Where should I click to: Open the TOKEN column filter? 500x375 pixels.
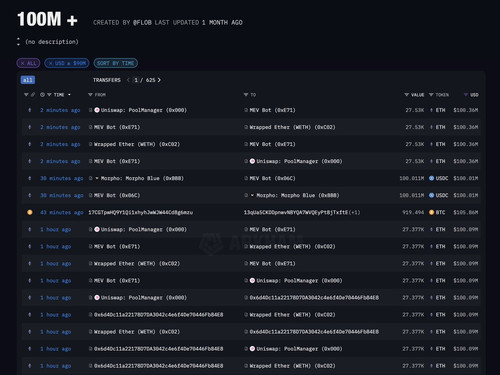tap(431, 95)
